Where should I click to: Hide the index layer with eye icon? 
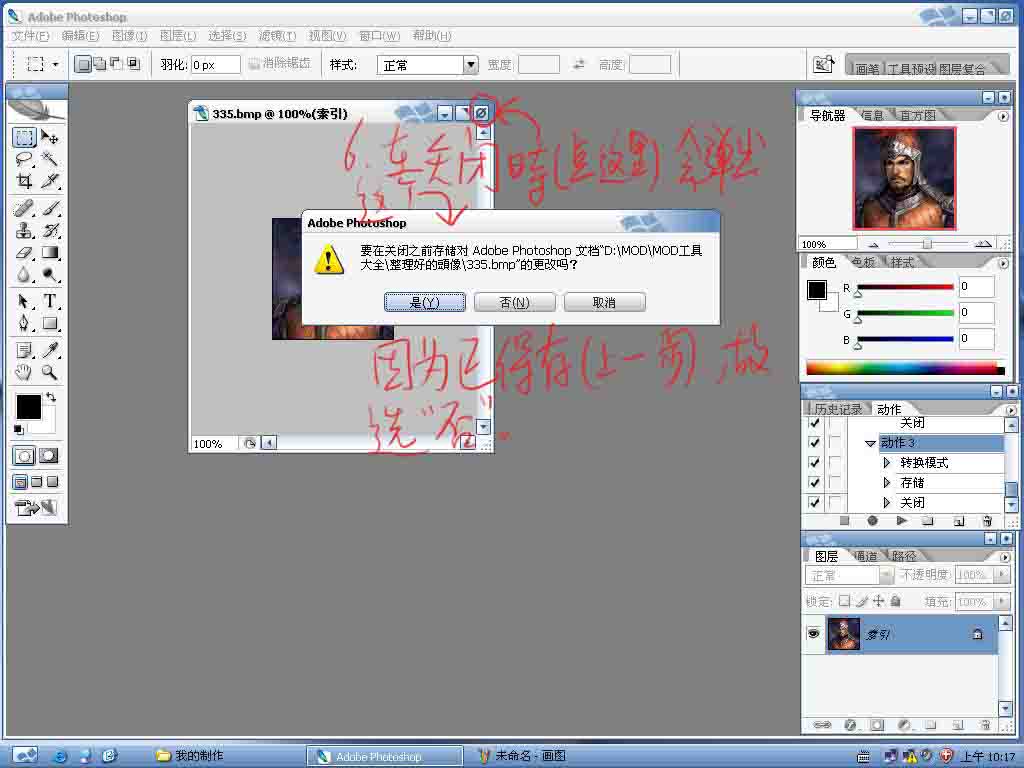(x=814, y=634)
